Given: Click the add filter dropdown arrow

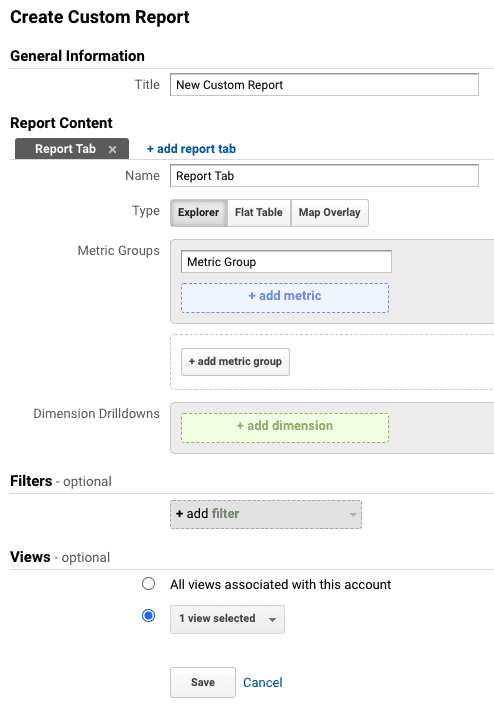Looking at the screenshot, I should point(353,515).
